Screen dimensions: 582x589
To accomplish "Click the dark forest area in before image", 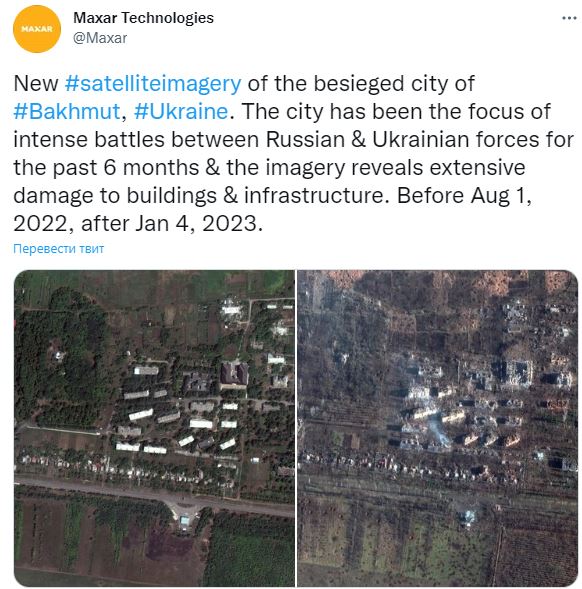I will (62, 361).
